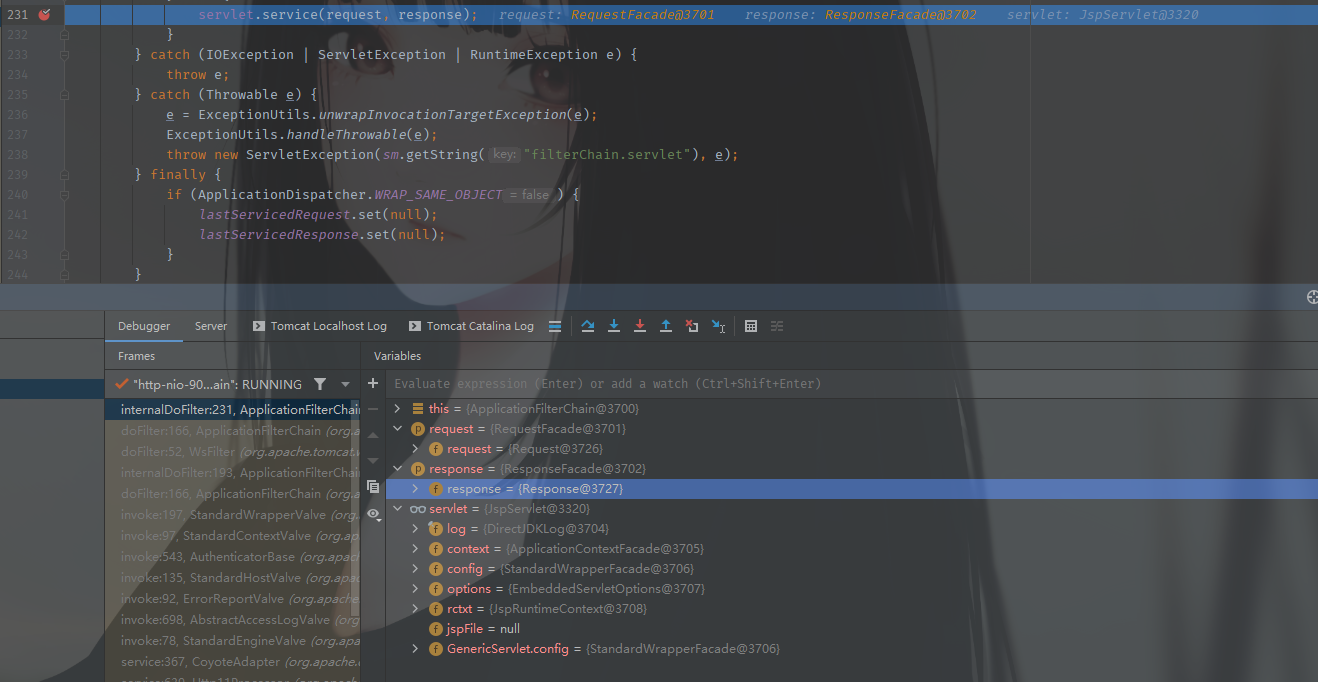Click the Step Over debugger icon
This screenshot has height=682, width=1318.
tap(587, 326)
